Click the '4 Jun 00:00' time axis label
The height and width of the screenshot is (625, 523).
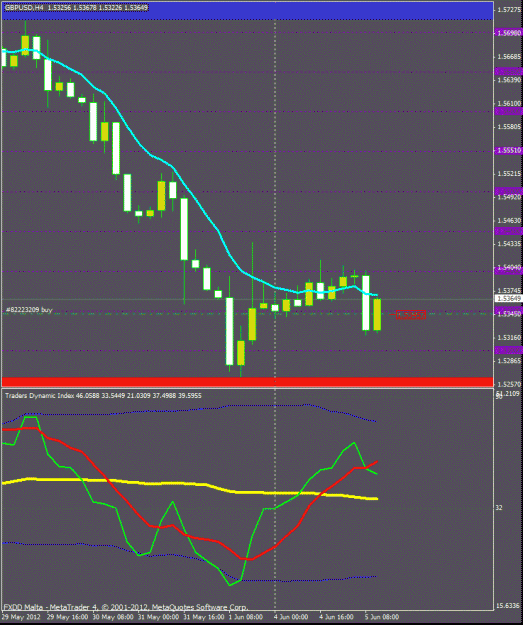(291, 617)
